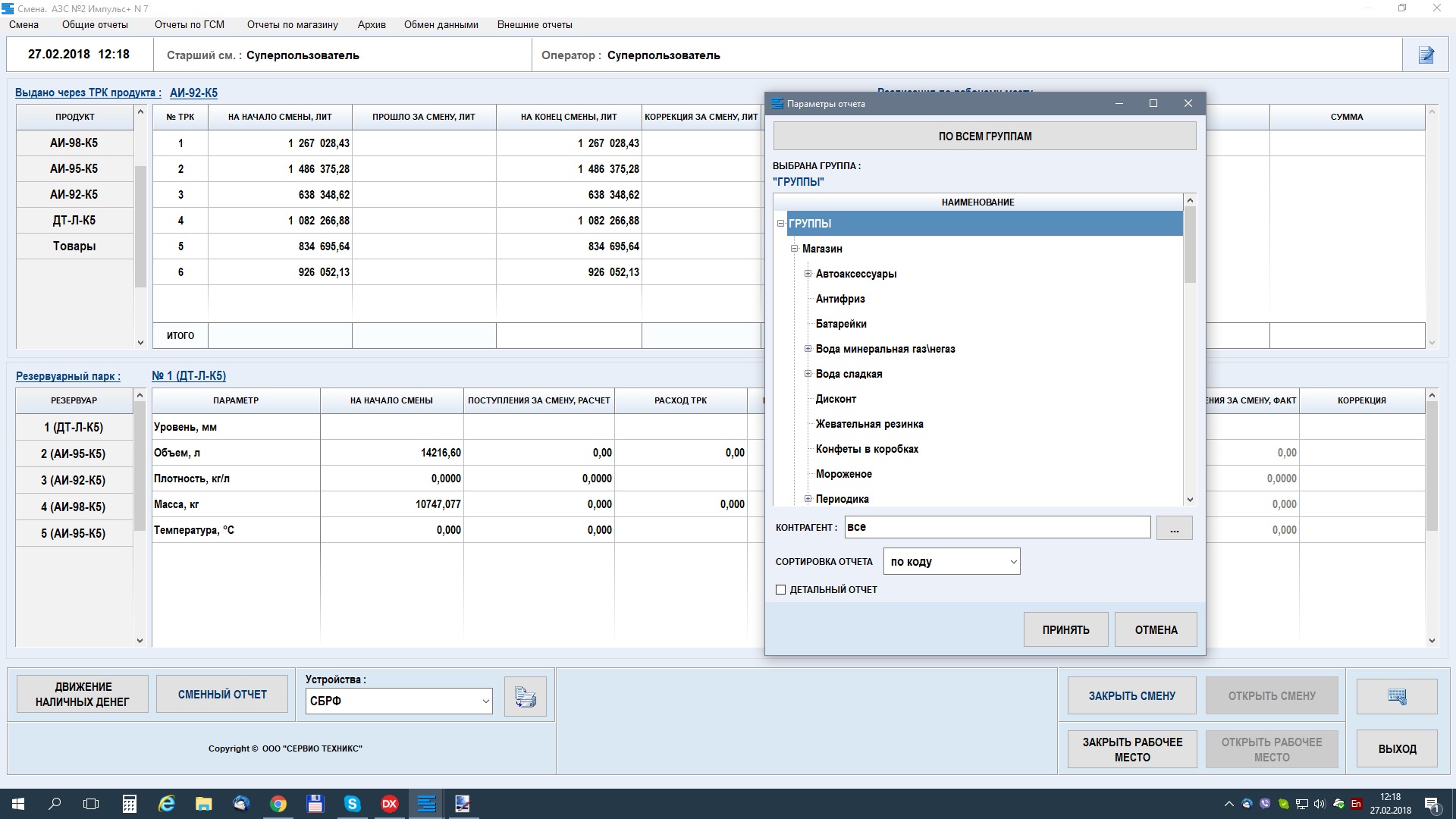Enable the ДЕТАЛЬНЫЙ ОТЧЕТ checkbox
The image size is (1456, 819).
point(780,589)
